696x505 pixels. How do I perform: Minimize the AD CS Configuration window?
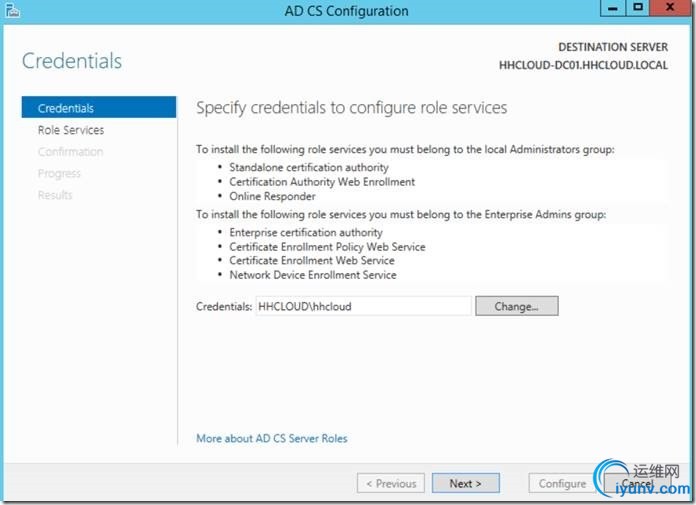point(610,9)
